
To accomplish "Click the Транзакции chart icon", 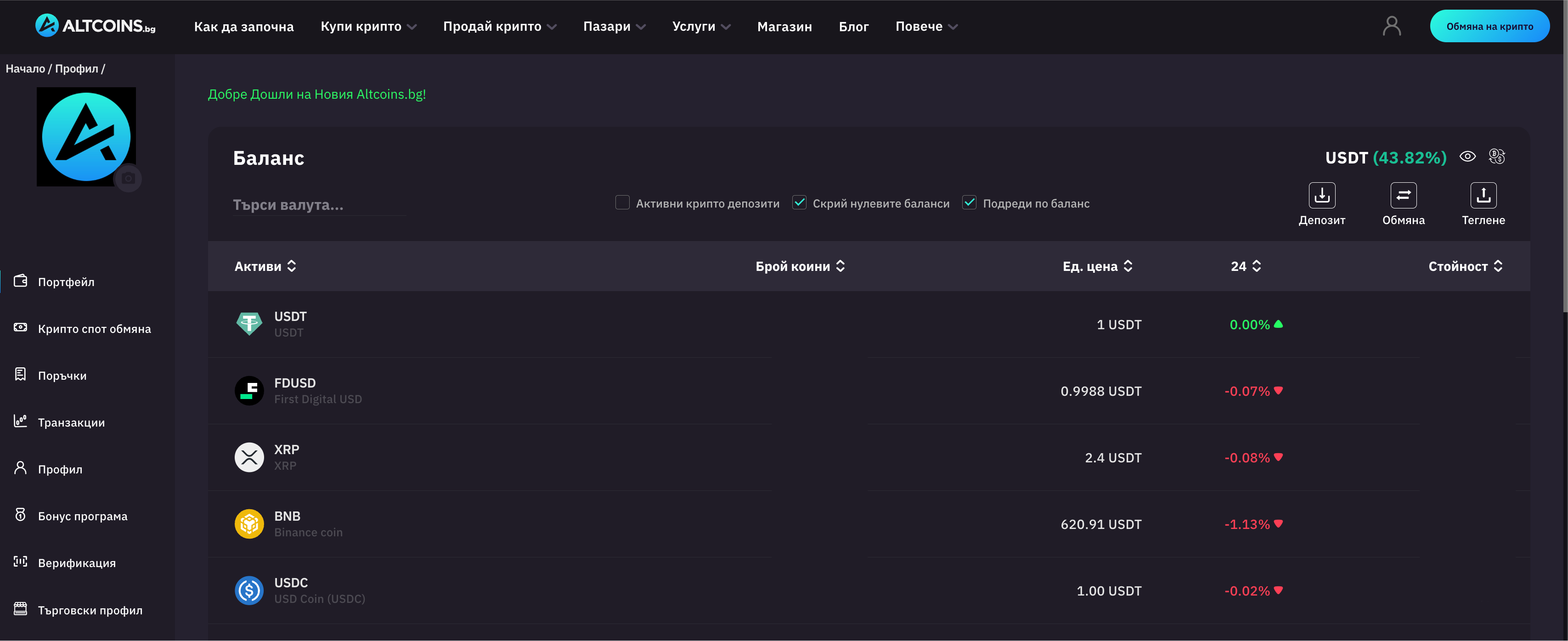I will point(21,421).
